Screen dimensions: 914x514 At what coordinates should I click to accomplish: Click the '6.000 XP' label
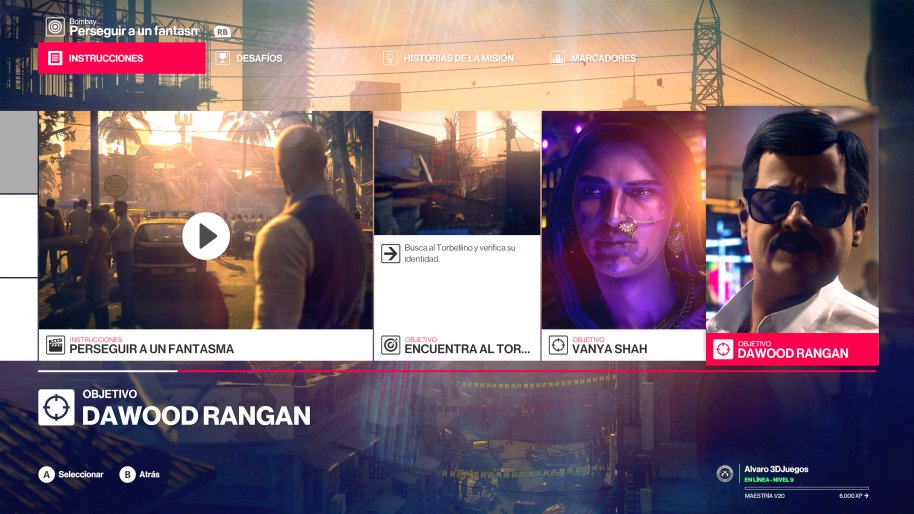[x=853, y=496]
